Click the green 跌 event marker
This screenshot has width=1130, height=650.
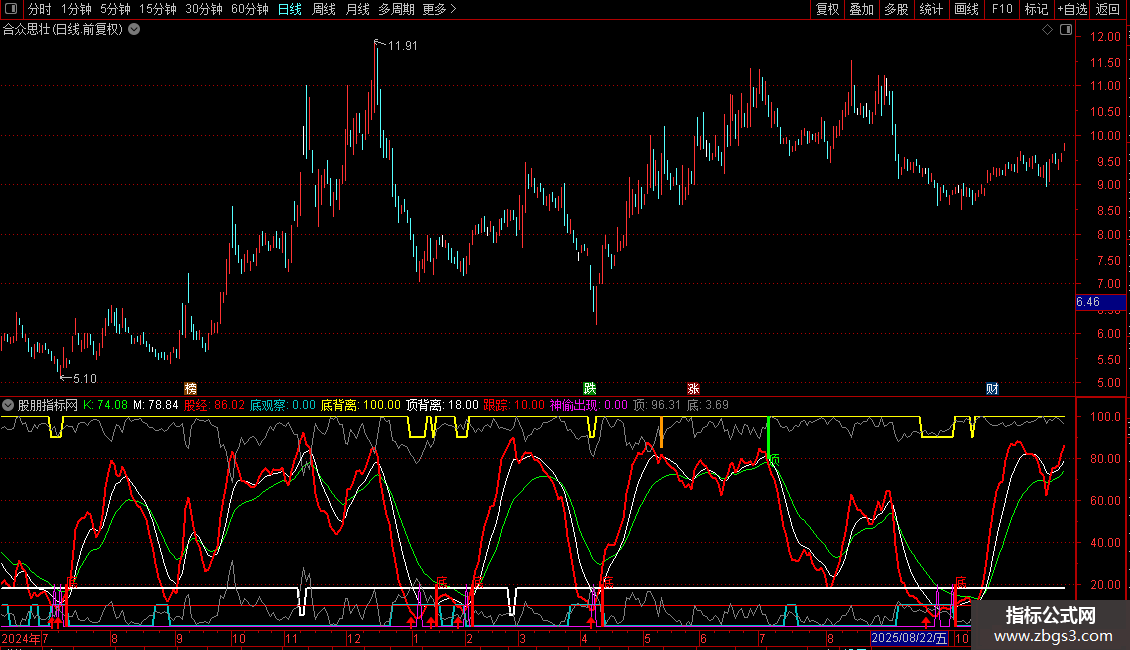click(x=590, y=388)
